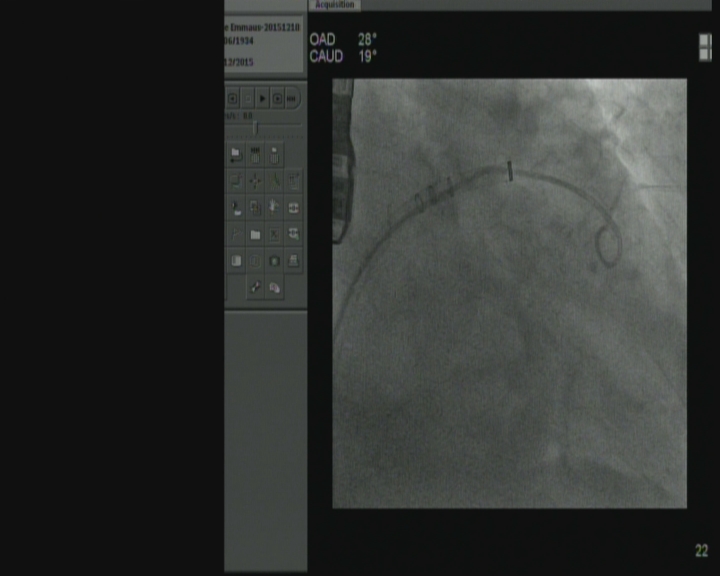This screenshot has width=720, height=576.
Task: Open the notepad annotation icon
Action: (x=293, y=181)
